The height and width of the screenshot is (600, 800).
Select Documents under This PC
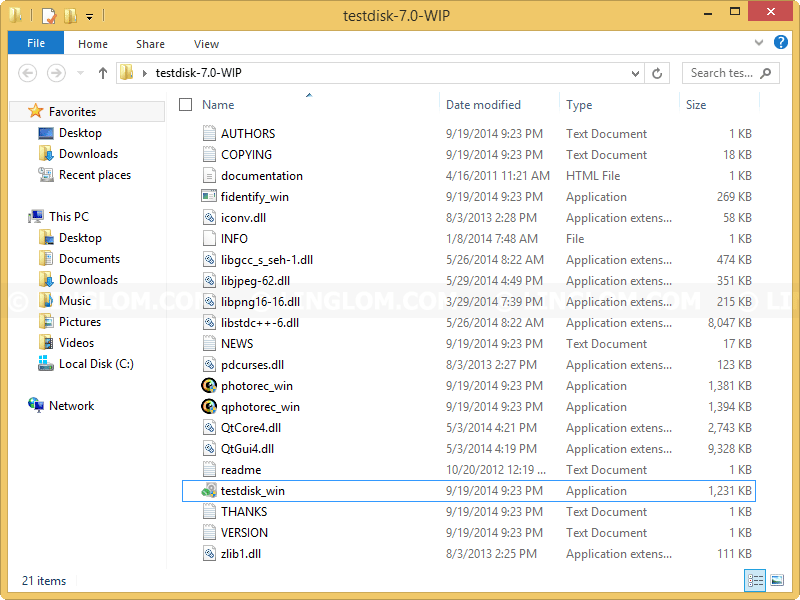point(89,259)
